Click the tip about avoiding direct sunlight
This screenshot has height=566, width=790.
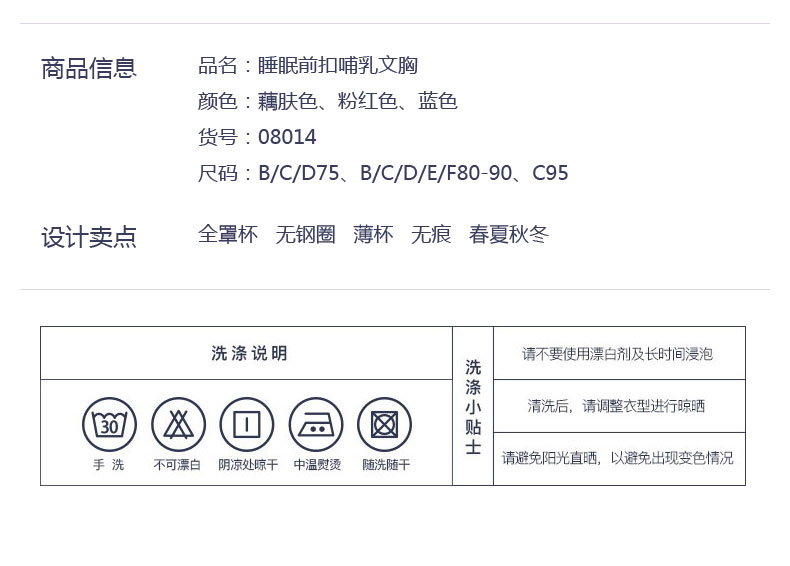click(x=617, y=458)
